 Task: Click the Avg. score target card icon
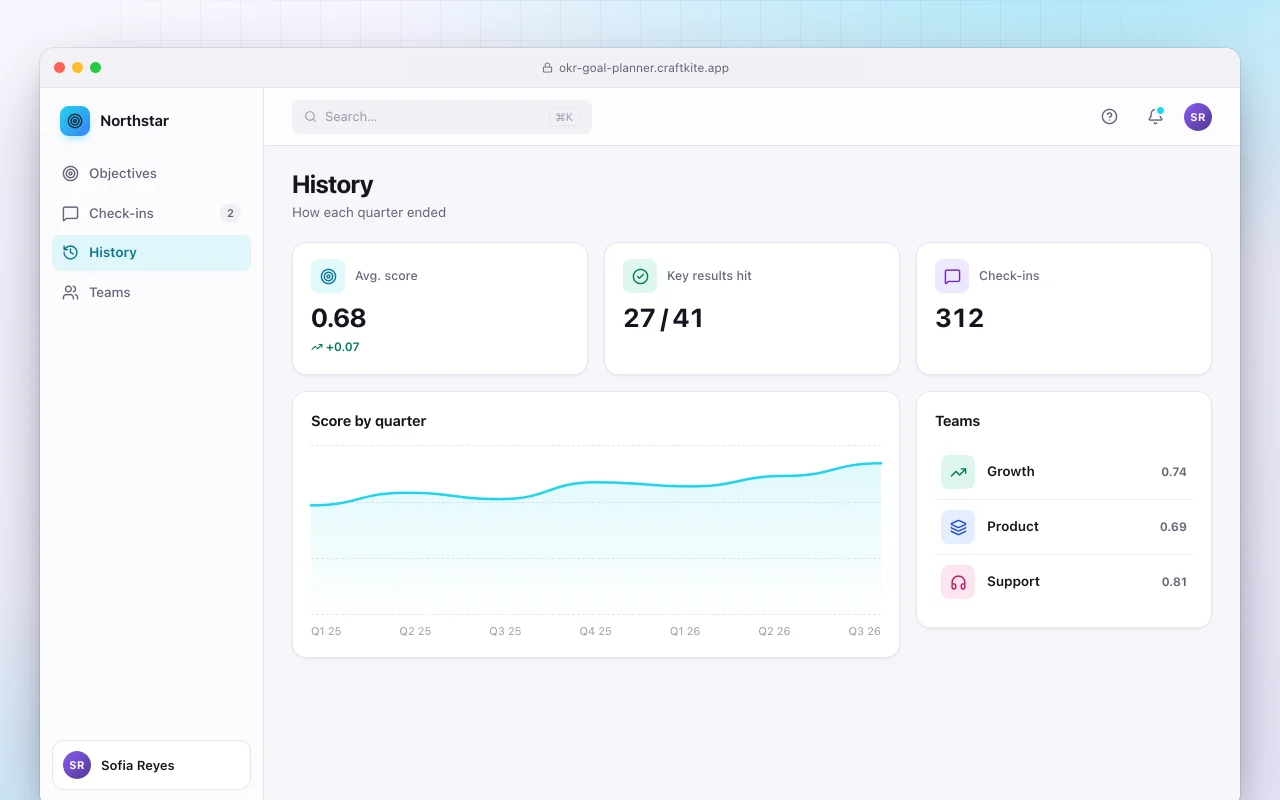[x=328, y=276]
